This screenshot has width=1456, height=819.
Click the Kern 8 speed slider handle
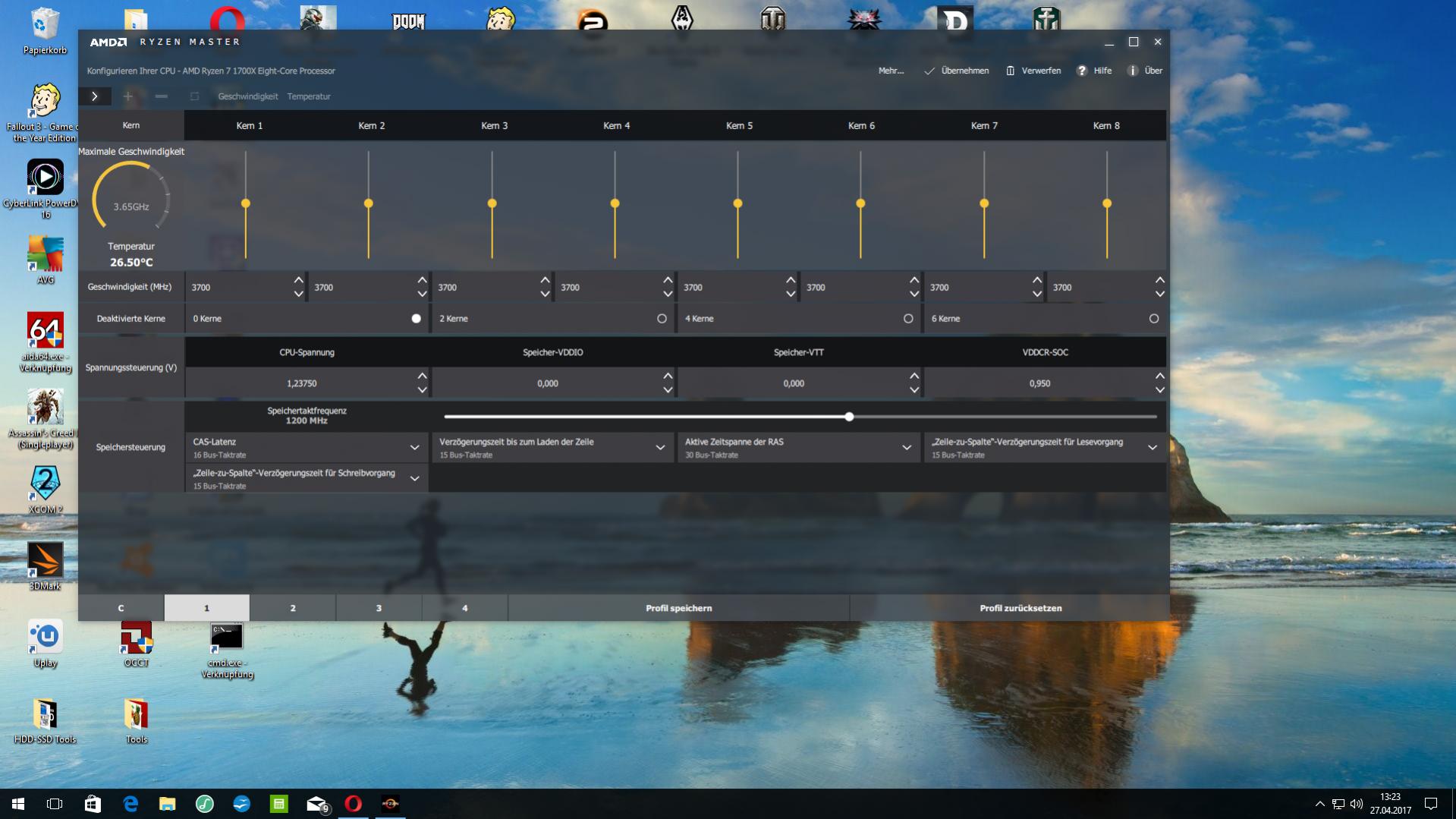click(x=1107, y=203)
